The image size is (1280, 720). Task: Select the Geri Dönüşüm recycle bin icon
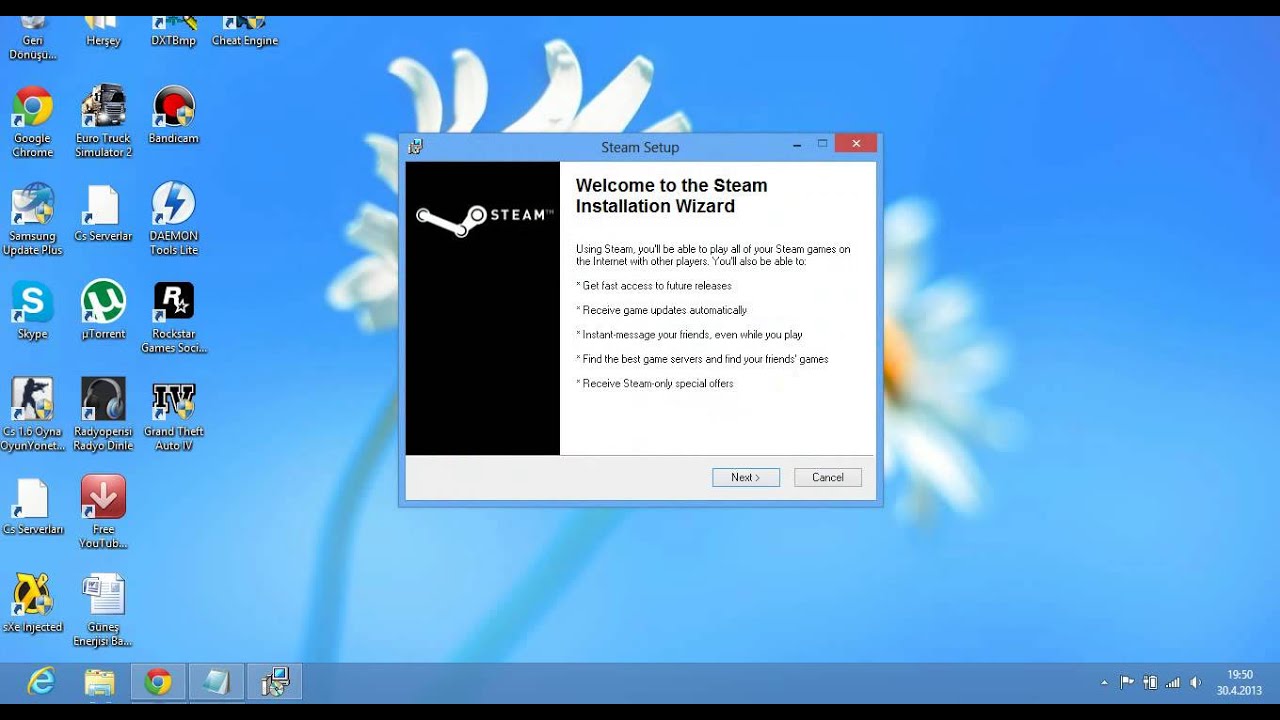(32, 39)
